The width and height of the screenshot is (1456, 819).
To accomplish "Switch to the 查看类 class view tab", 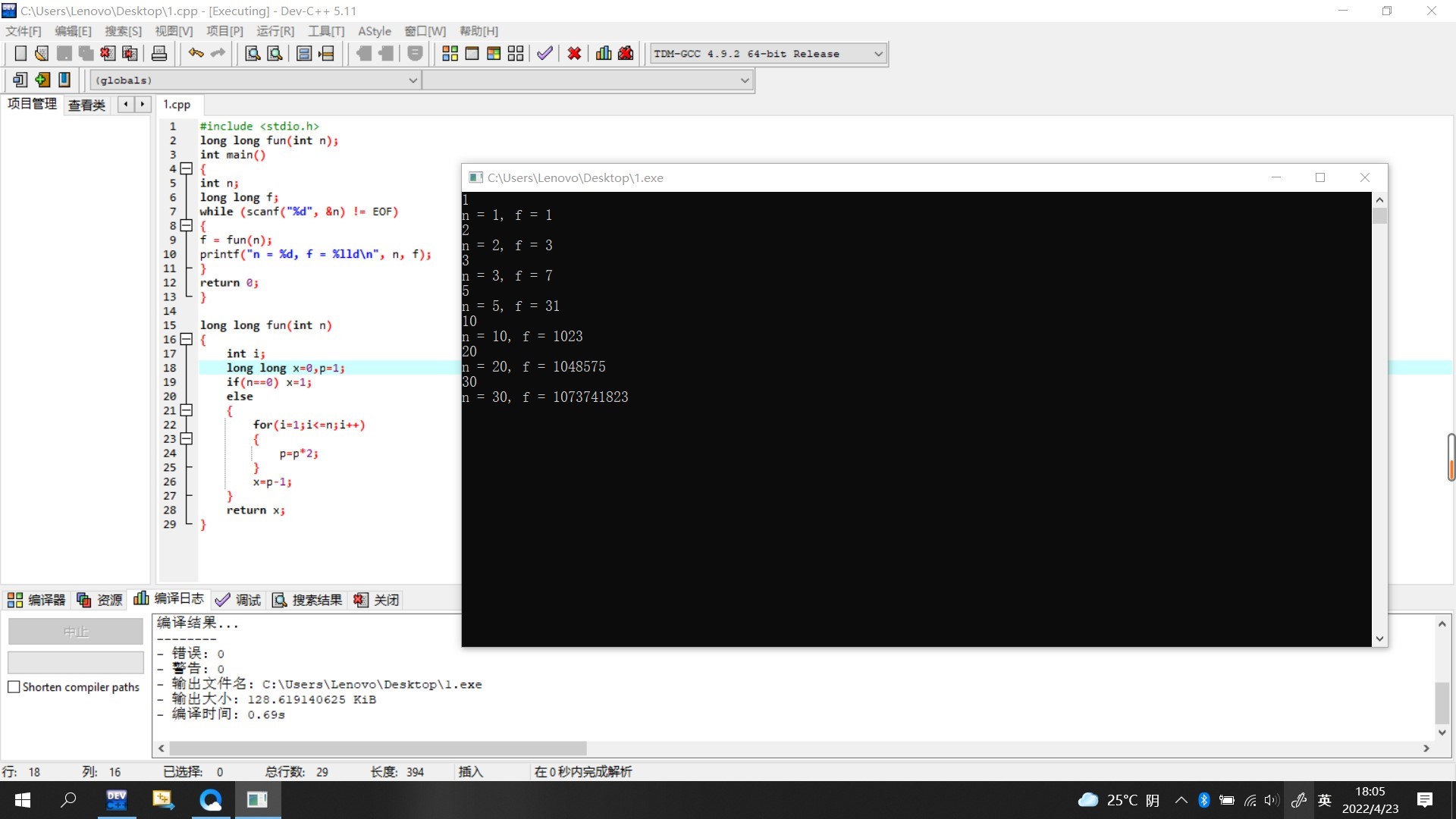I will pyautogui.click(x=86, y=105).
